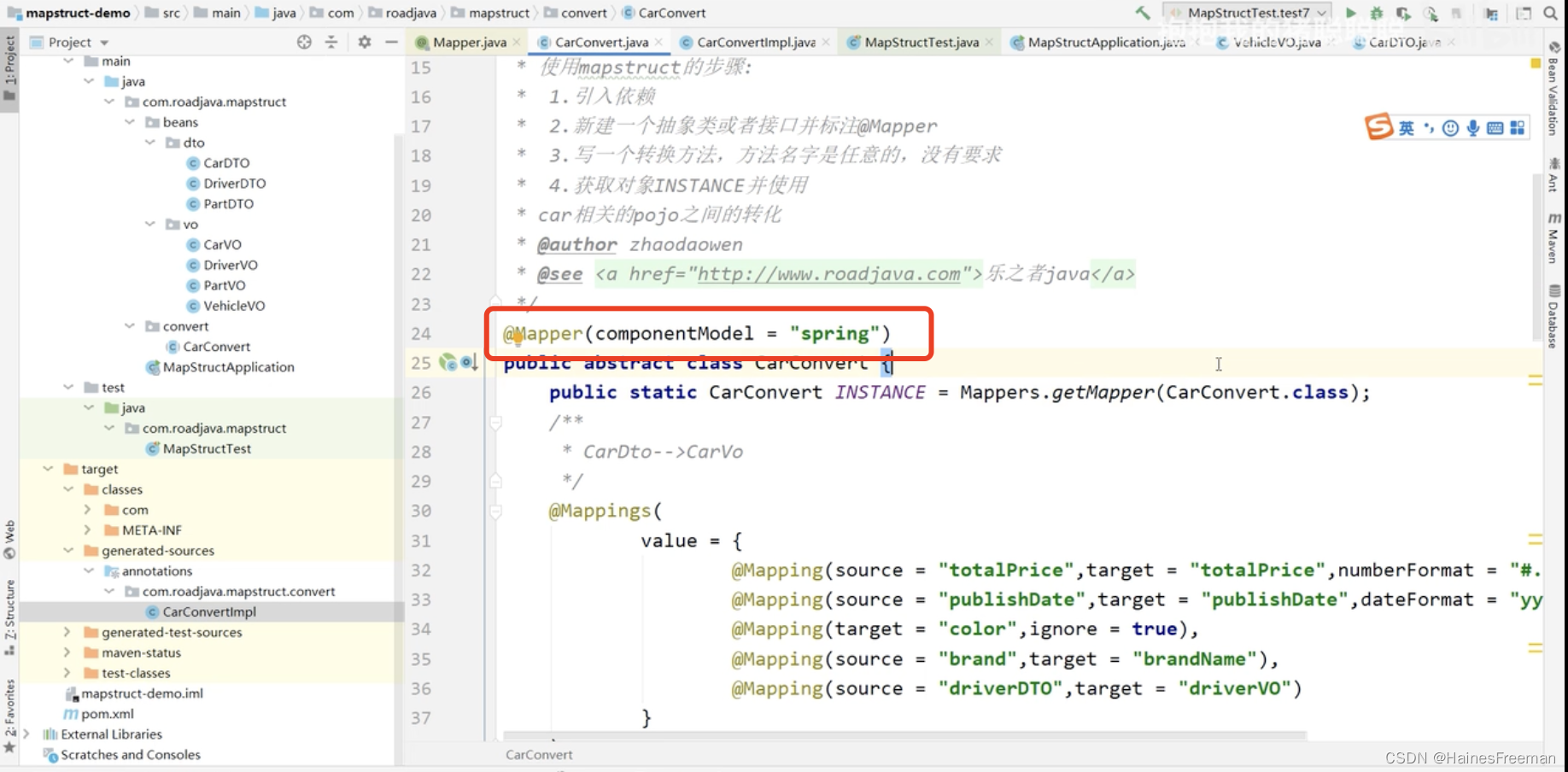
Task: Open the MapStructTest.test7 run configuration dropdown
Action: (1247, 13)
